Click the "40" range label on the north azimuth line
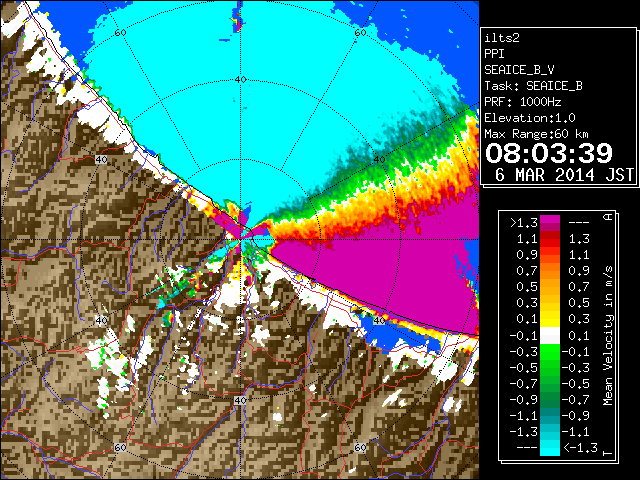The image size is (640, 480). 240,80
